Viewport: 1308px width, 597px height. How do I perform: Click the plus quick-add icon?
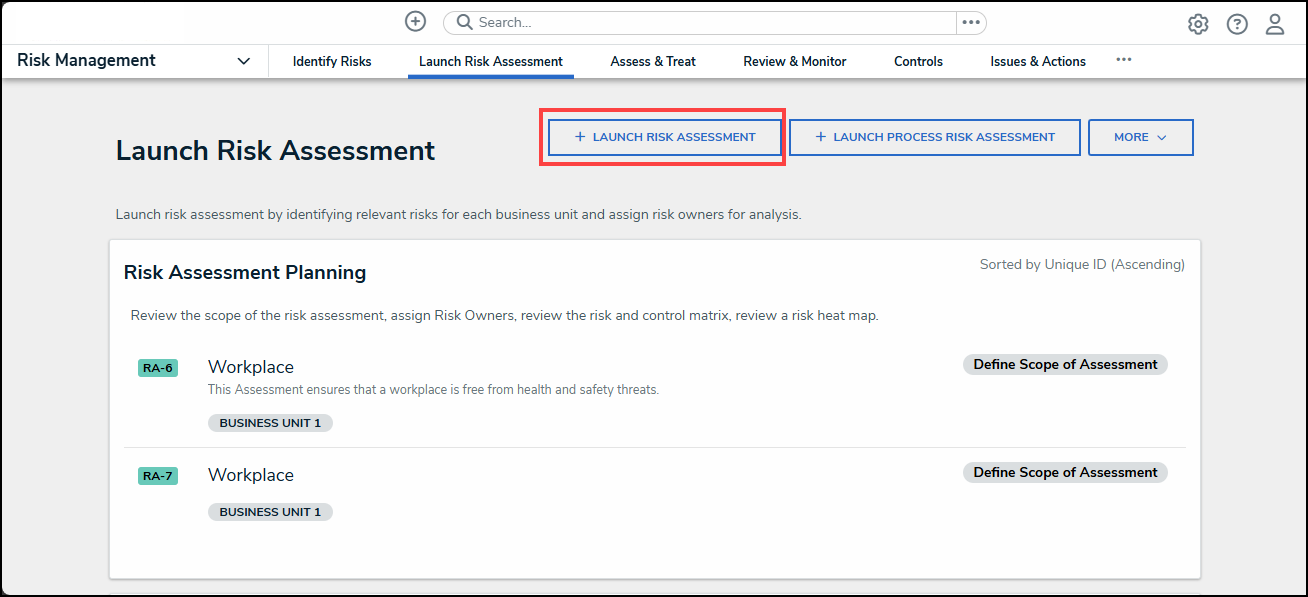[415, 22]
